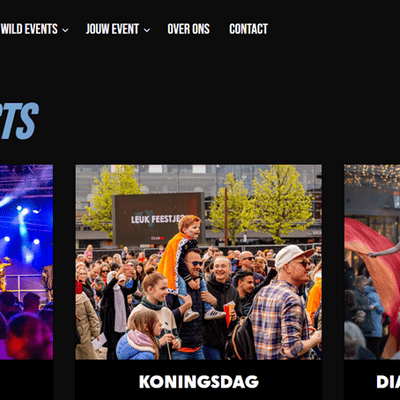The height and width of the screenshot is (400, 400).
Task: Expand the chevron next to WILD EVENTS
Action: [x=65, y=30]
